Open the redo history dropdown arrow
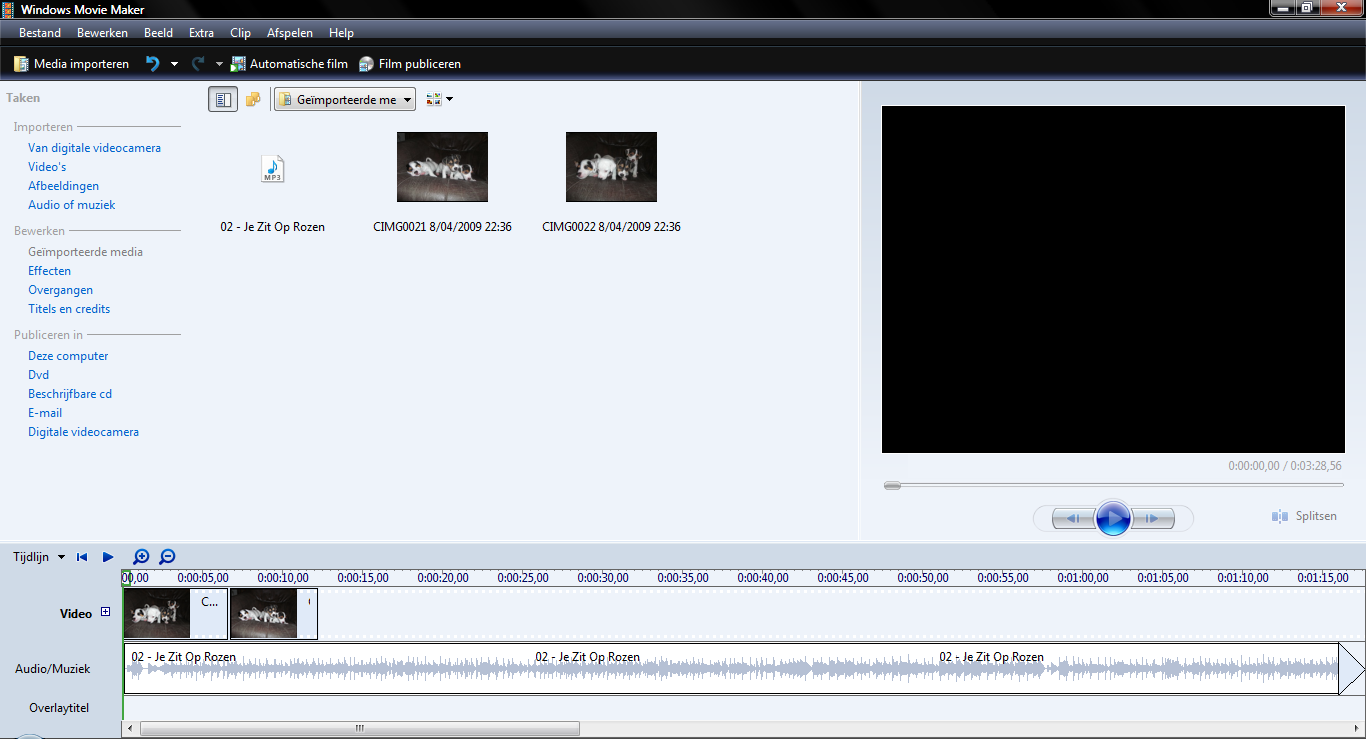 tap(219, 64)
